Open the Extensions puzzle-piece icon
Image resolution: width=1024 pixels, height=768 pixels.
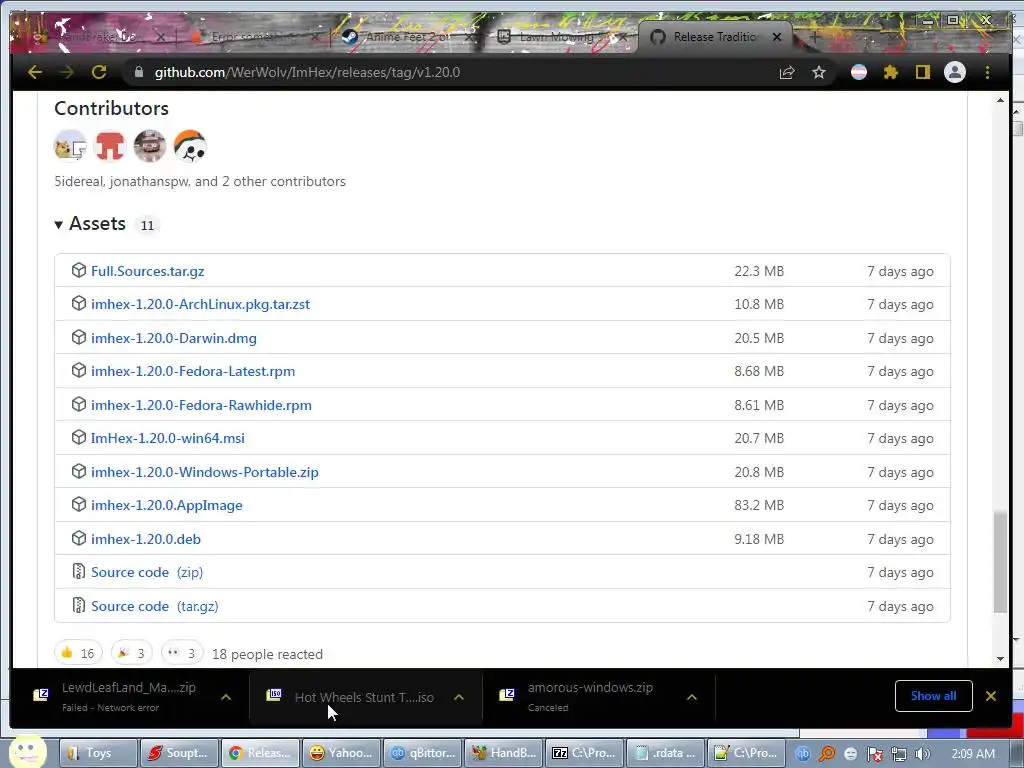pos(891,72)
